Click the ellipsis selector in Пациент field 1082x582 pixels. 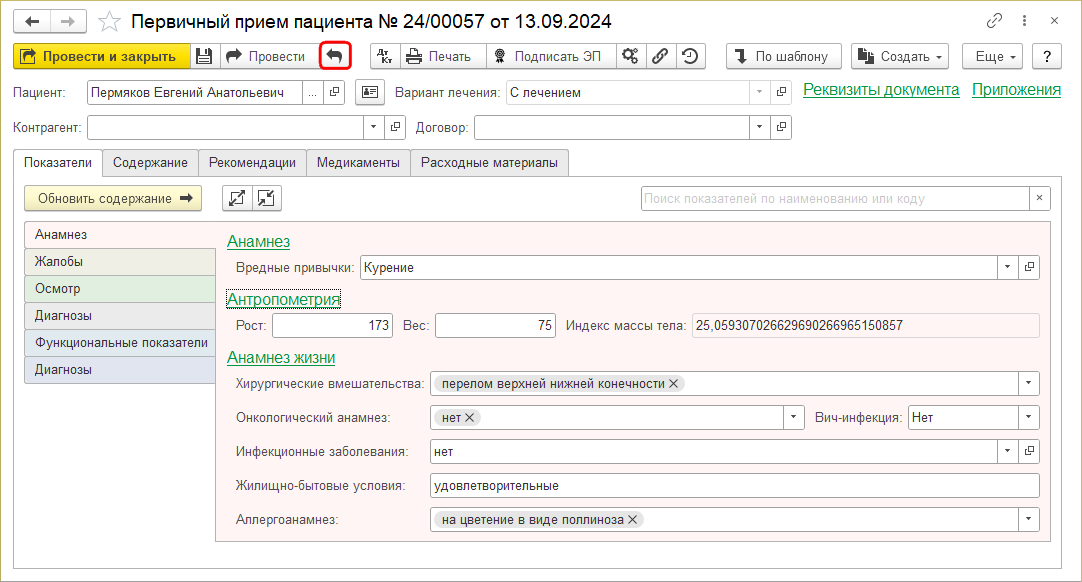click(313, 92)
